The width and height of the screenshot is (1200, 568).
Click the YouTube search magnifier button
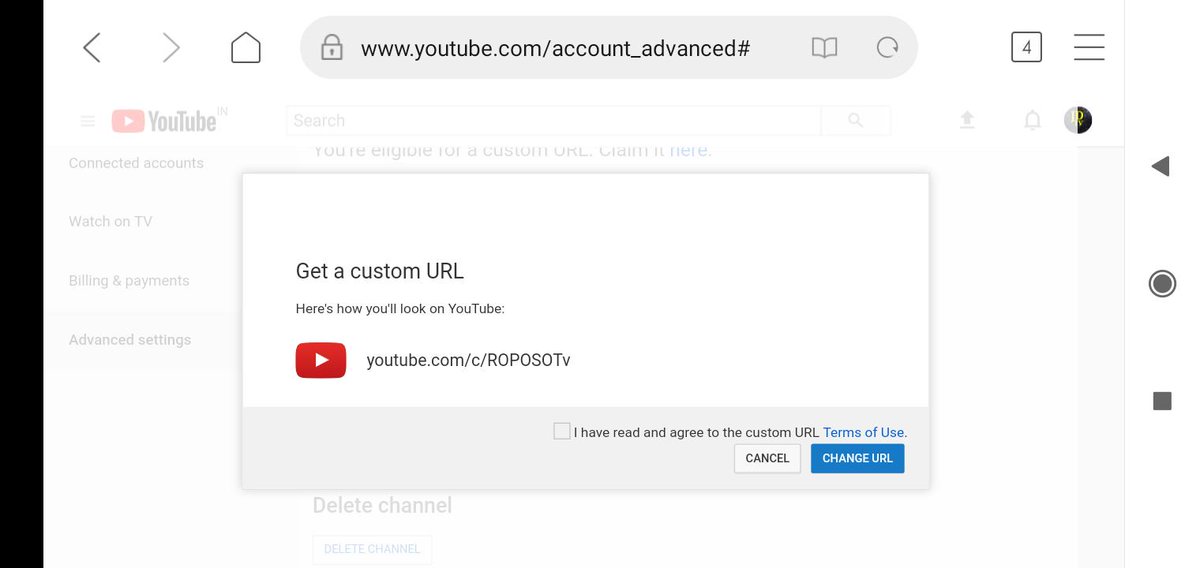[855, 121]
